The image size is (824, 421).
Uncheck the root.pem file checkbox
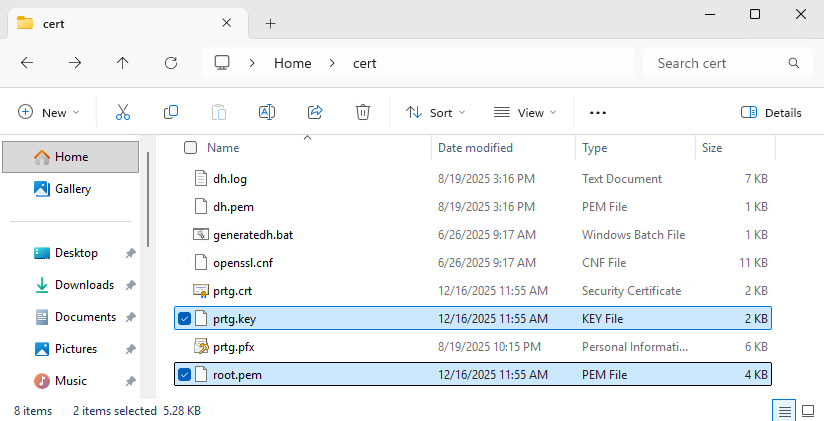tap(185, 375)
